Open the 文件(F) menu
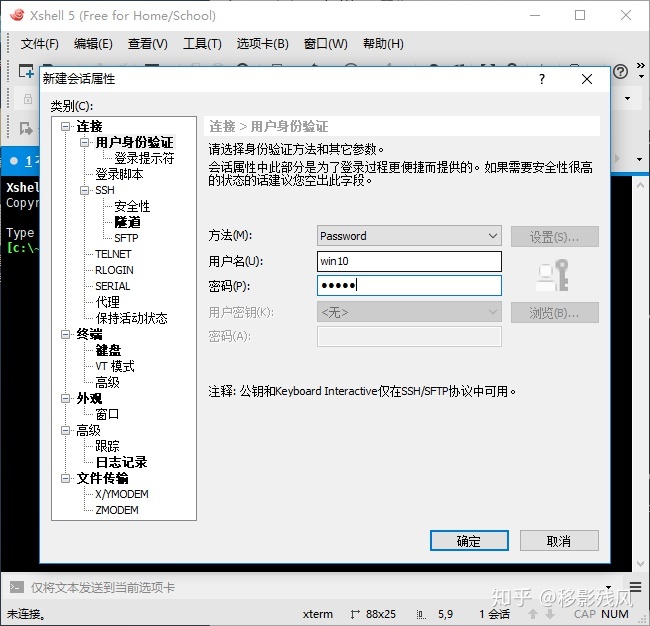The height and width of the screenshot is (626, 650). pos(40,44)
